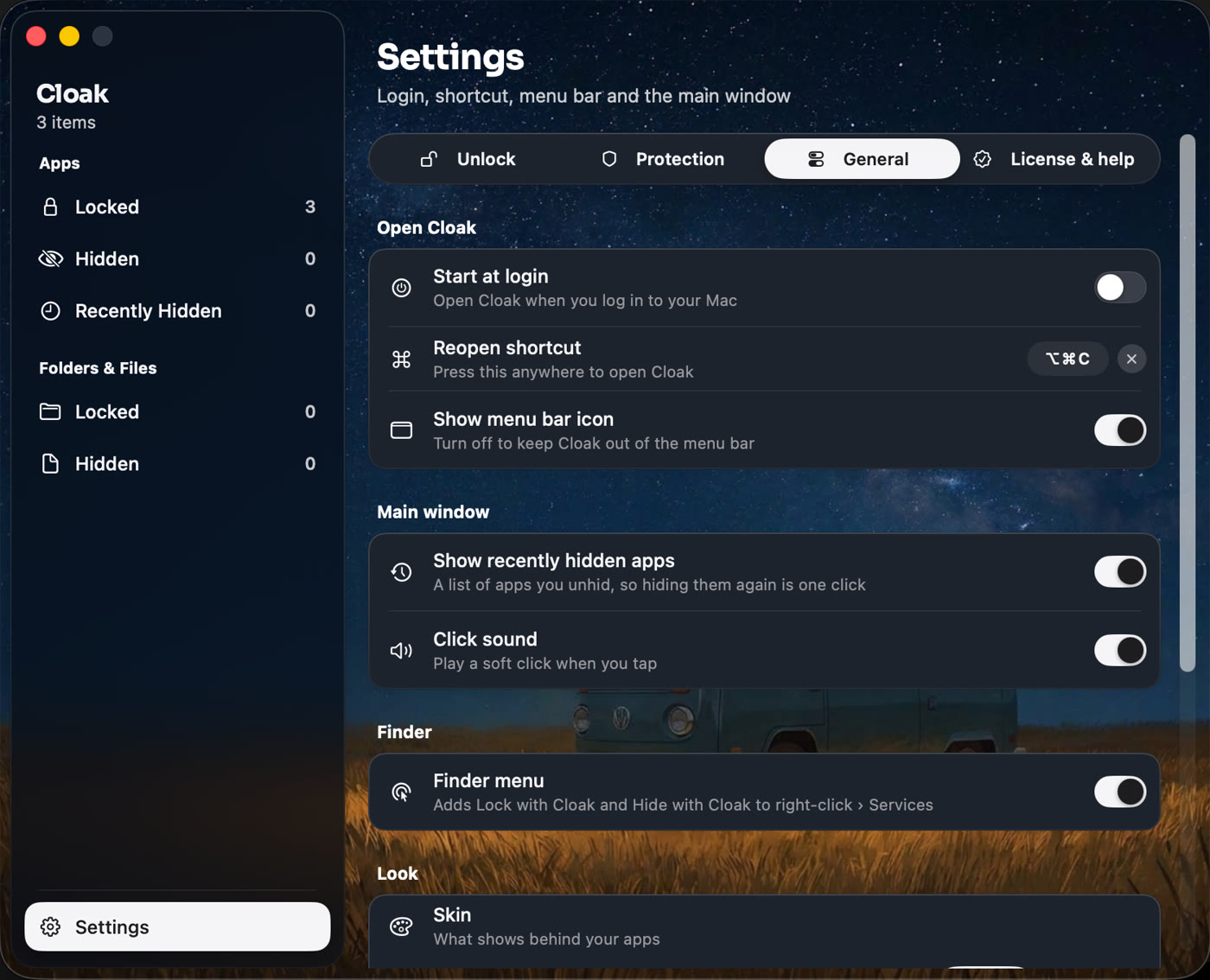
Task: Click the padlock icon beside Apps Locked
Action: pos(50,207)
